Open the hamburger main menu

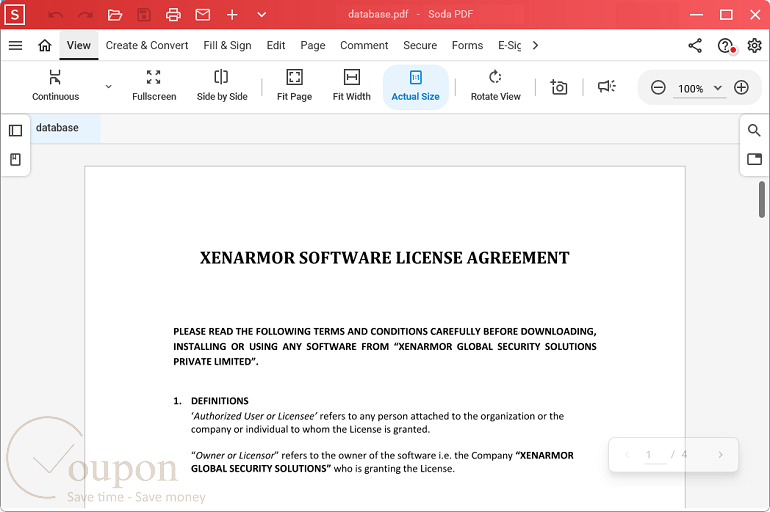(16, 46)
